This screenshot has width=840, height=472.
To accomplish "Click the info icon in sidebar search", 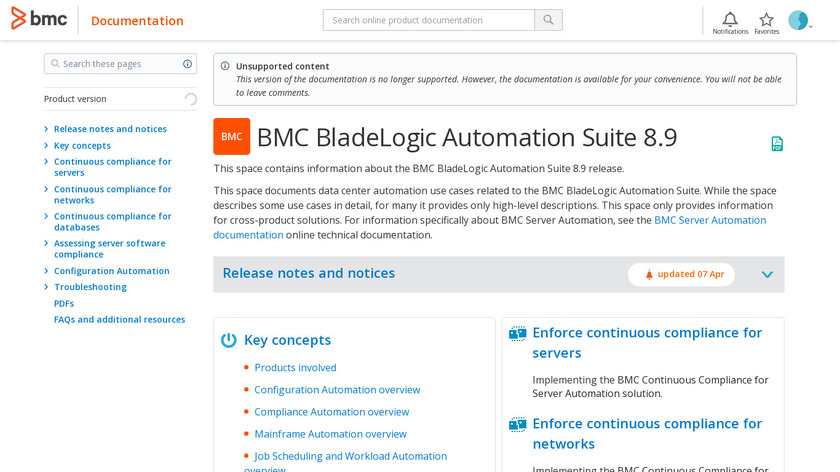I will 187,64.
